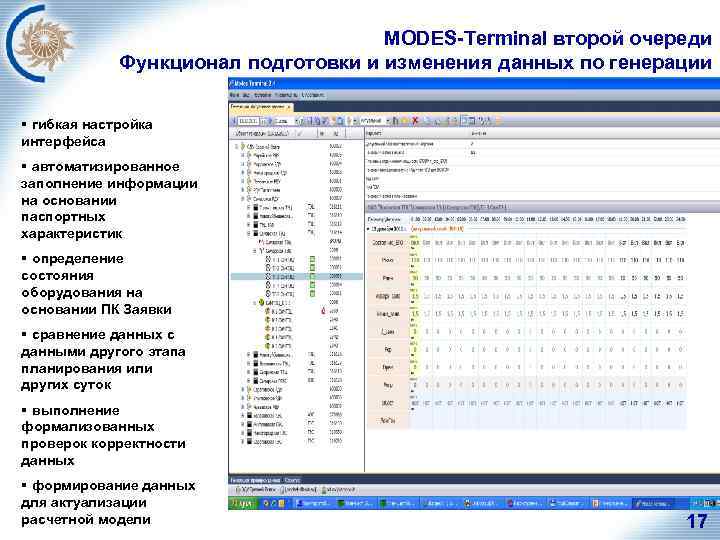Click the Параметр header of the properties grid

(x=417, y=133)
